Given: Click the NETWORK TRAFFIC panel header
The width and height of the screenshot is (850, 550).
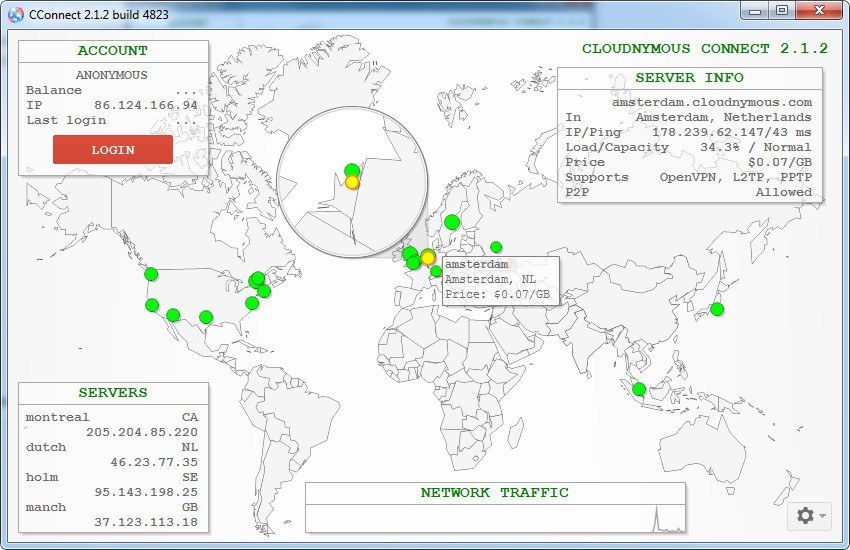Looking at the screenshot, I should click(495, 493).
